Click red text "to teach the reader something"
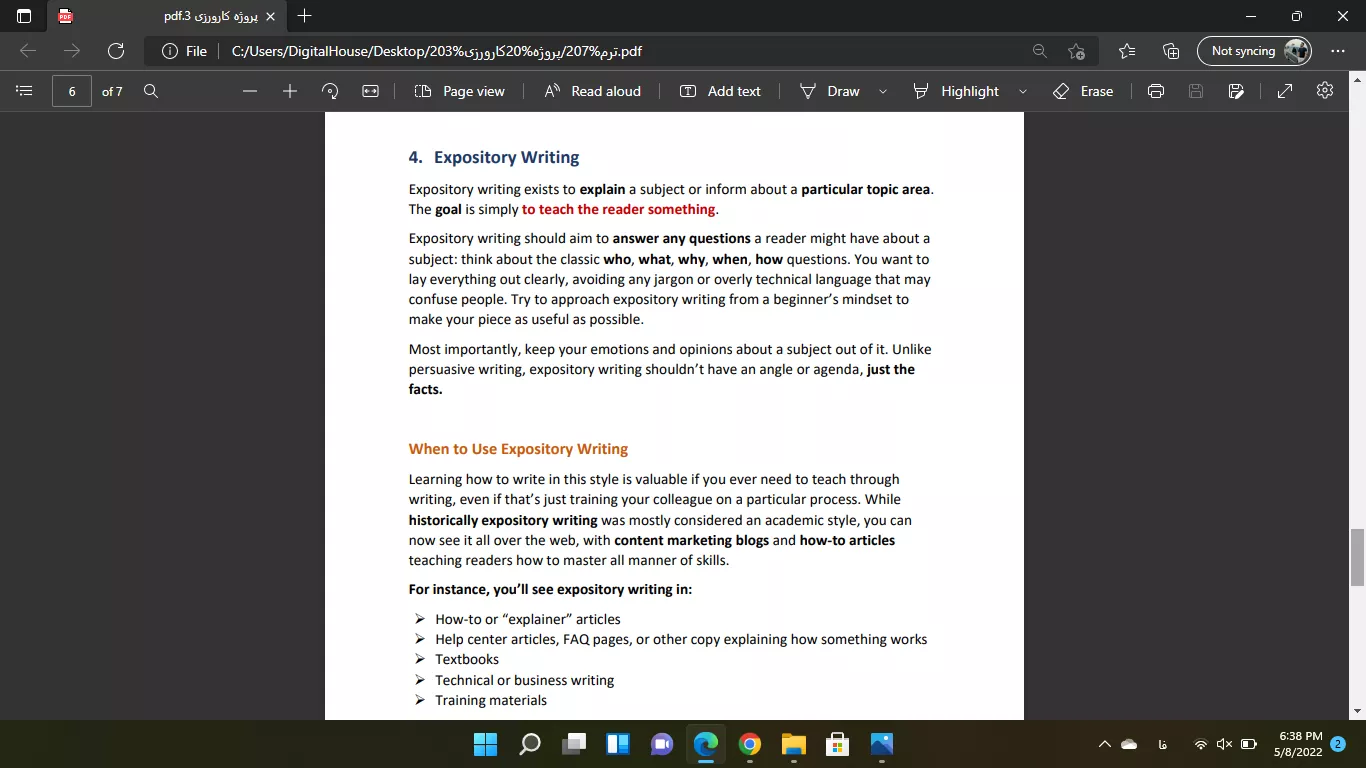 click(619, 209)
